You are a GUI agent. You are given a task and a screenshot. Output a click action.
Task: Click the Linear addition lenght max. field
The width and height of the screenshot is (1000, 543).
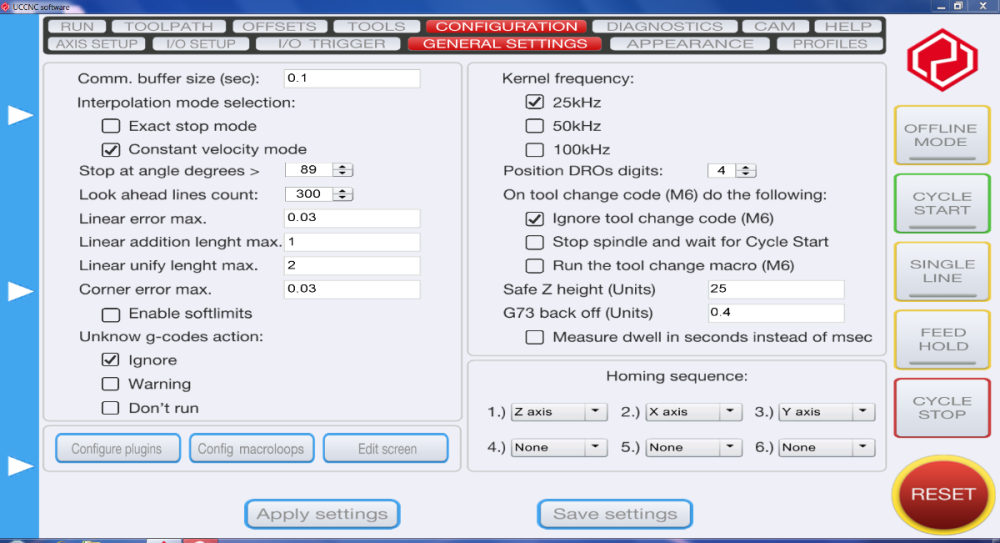pos(352,242)
